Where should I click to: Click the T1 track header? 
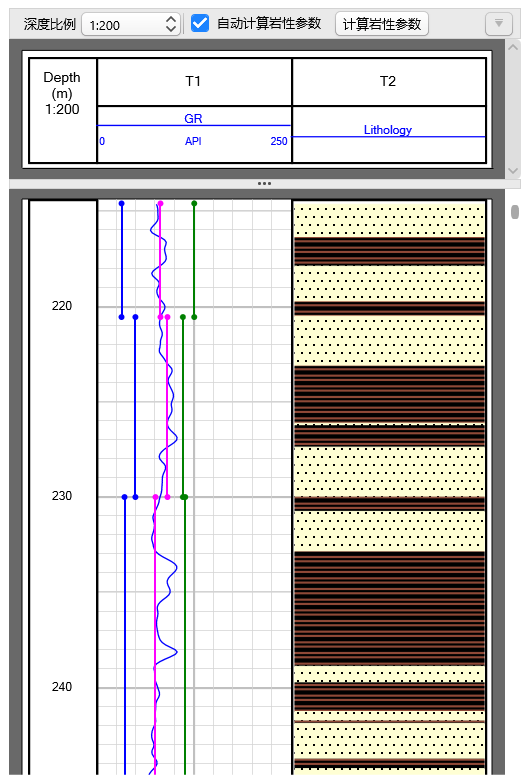pos(193,81)
